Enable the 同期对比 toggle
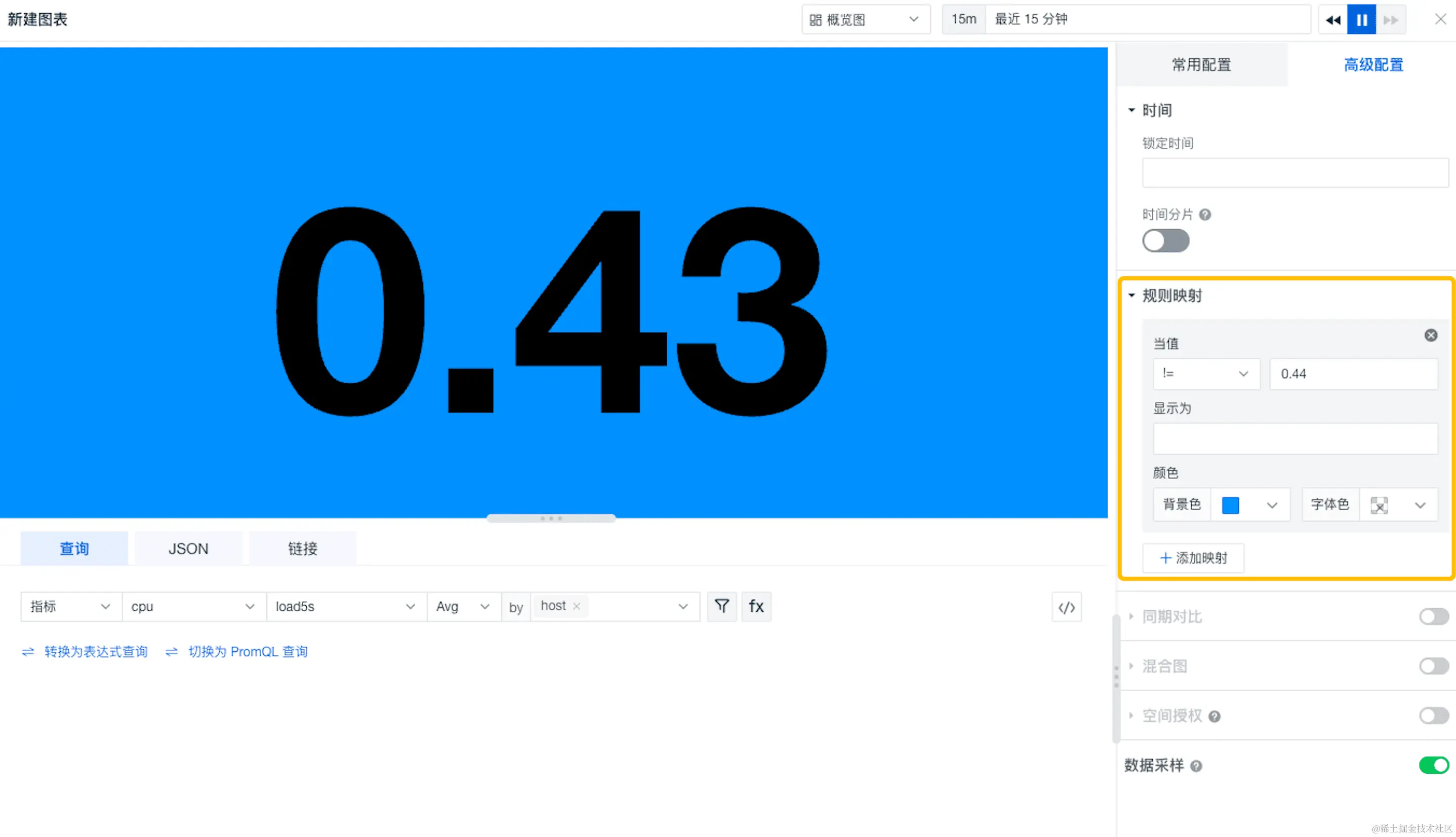 click(x=1433, y=616)
